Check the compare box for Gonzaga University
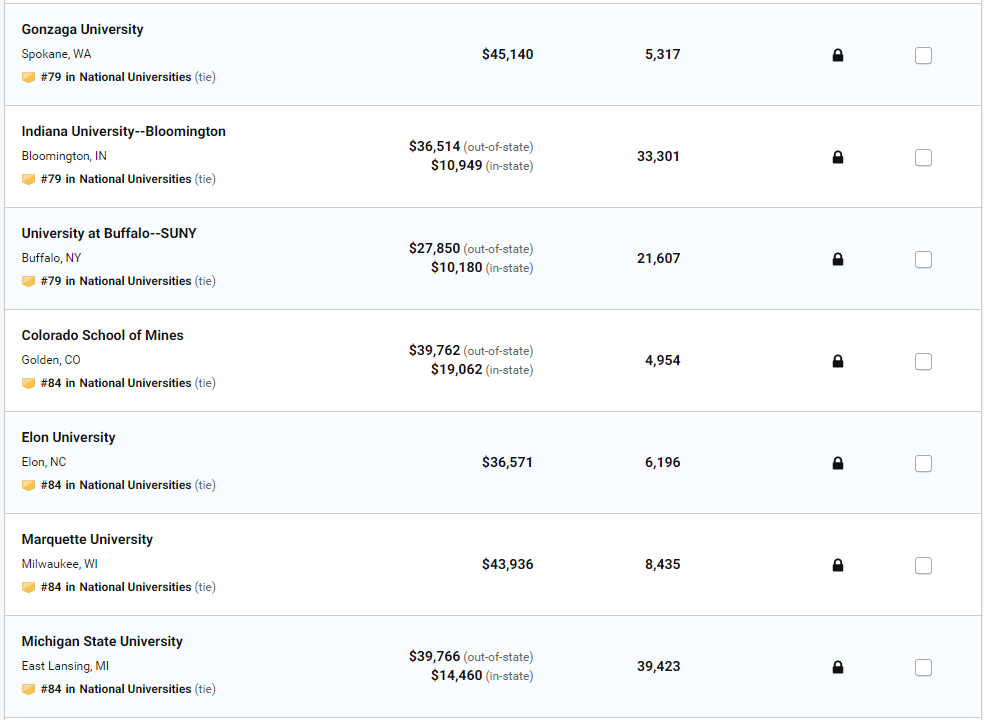 pos(923,55)
